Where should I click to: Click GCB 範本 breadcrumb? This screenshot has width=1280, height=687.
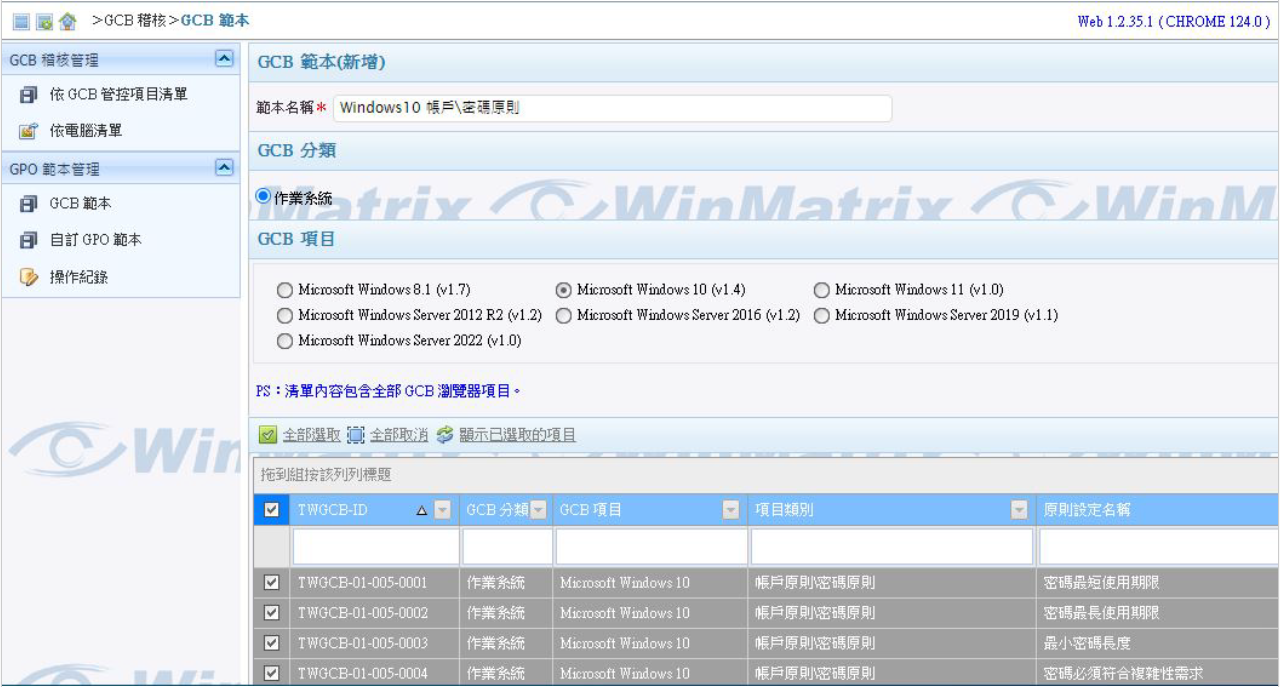(215, 20)
